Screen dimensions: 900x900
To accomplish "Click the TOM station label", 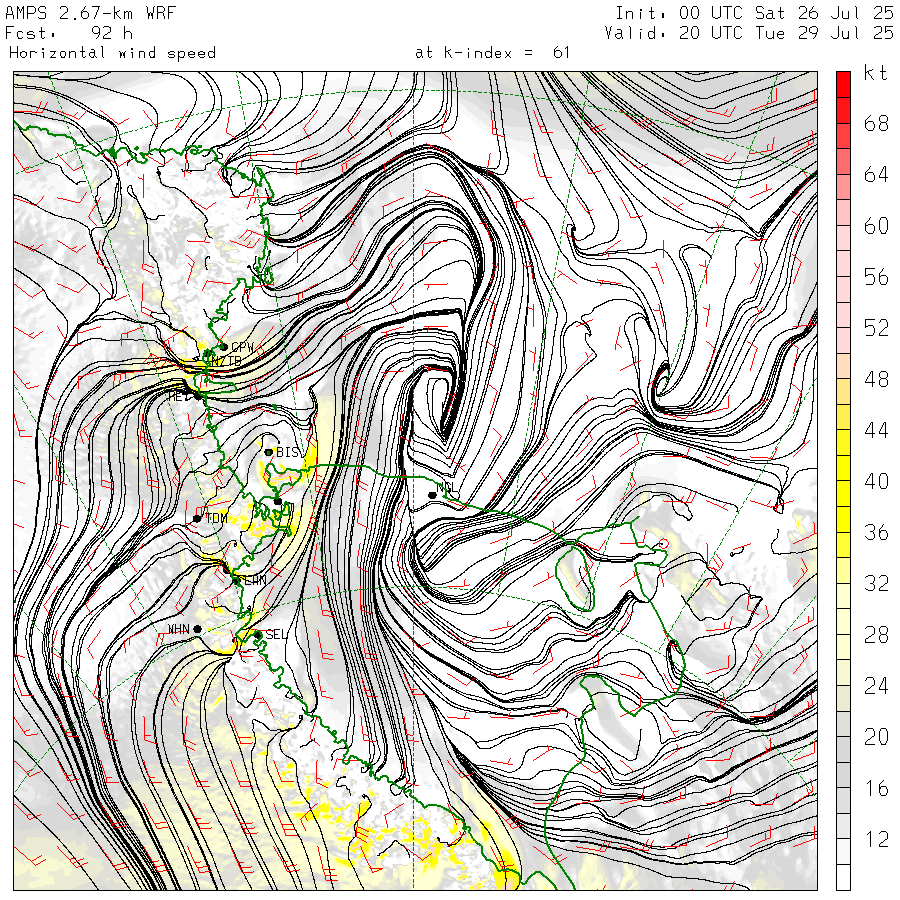I will (x=216, y=518).
